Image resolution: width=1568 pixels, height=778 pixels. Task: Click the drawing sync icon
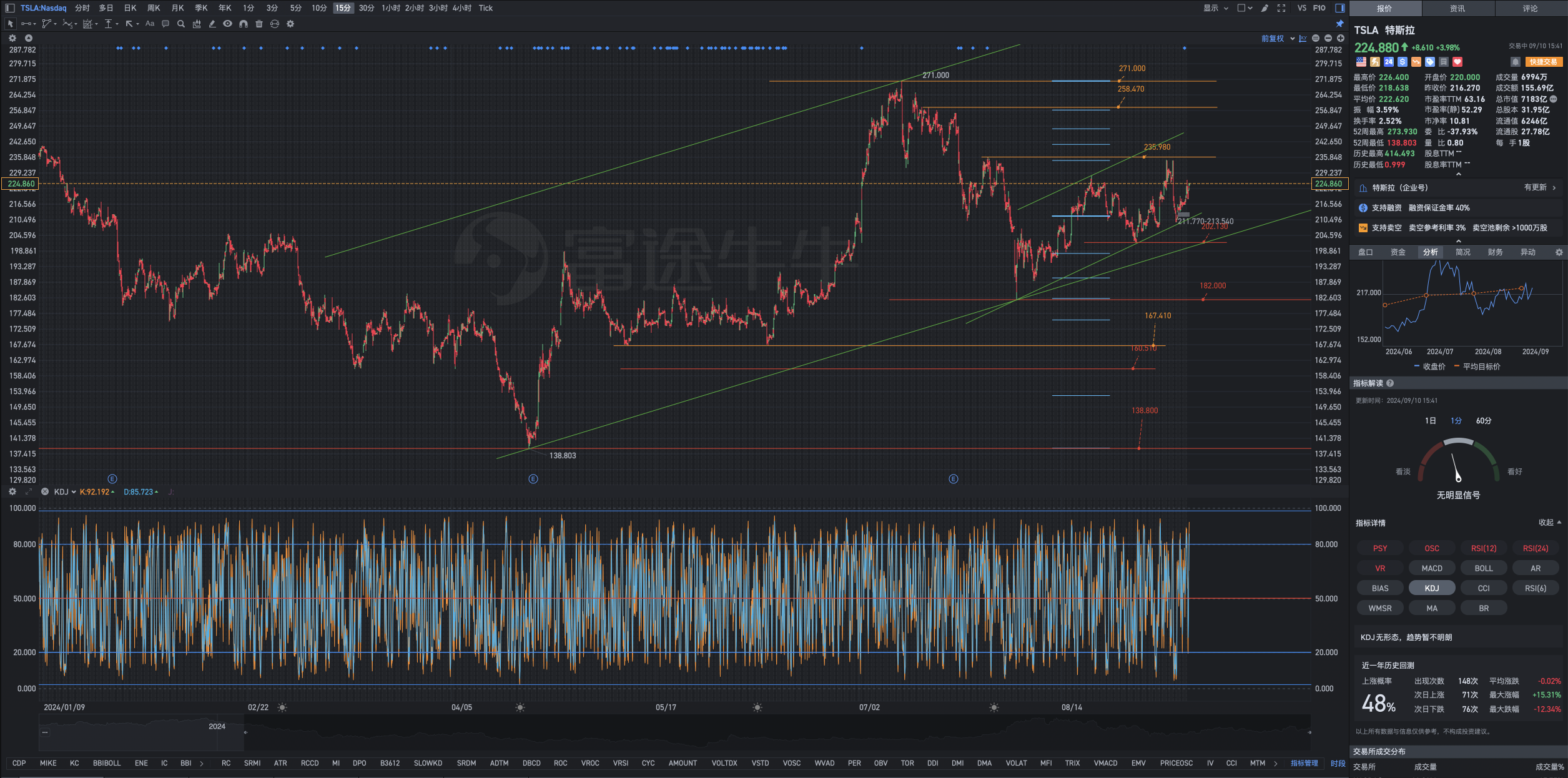(275, 24)
